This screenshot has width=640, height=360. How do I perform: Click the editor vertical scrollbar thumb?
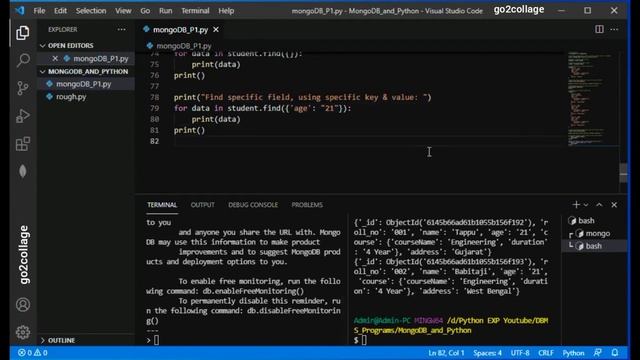(623, 173)
